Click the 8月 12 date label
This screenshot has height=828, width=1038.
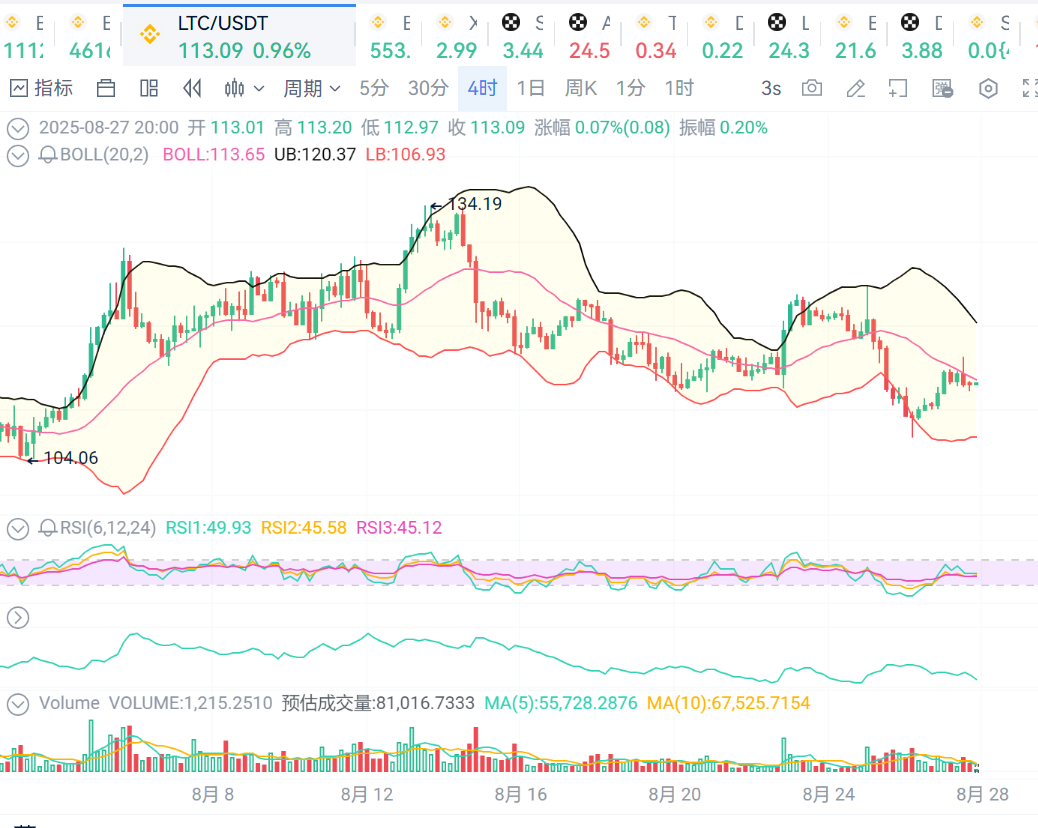click(x=367, y=794)
